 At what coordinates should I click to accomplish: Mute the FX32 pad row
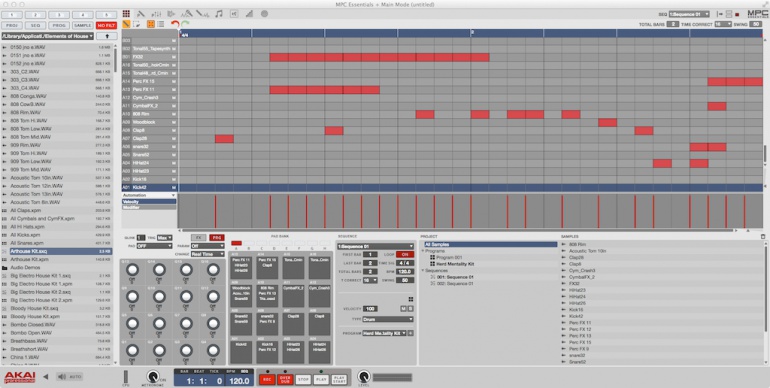174,57
